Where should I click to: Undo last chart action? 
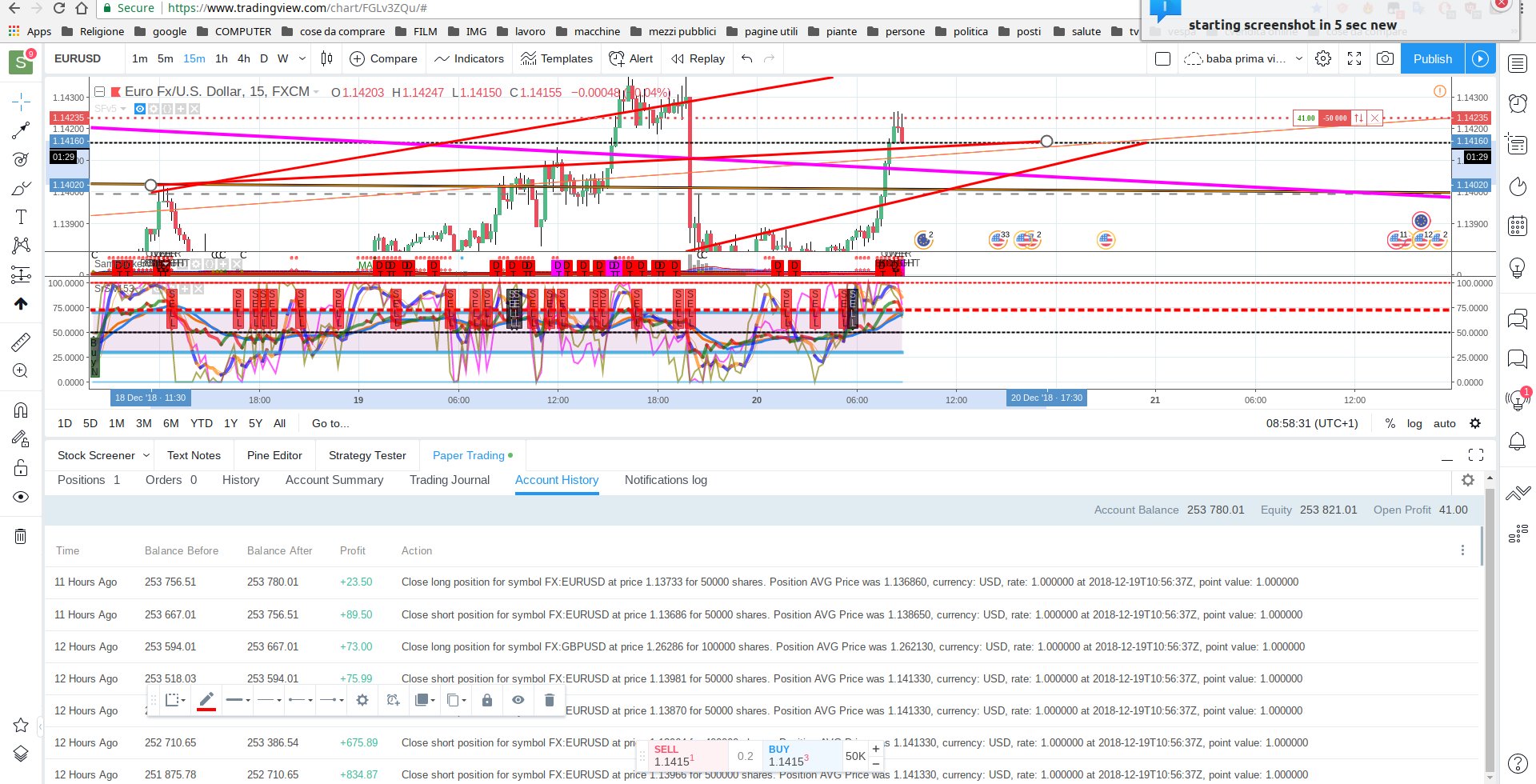[746, 58]
